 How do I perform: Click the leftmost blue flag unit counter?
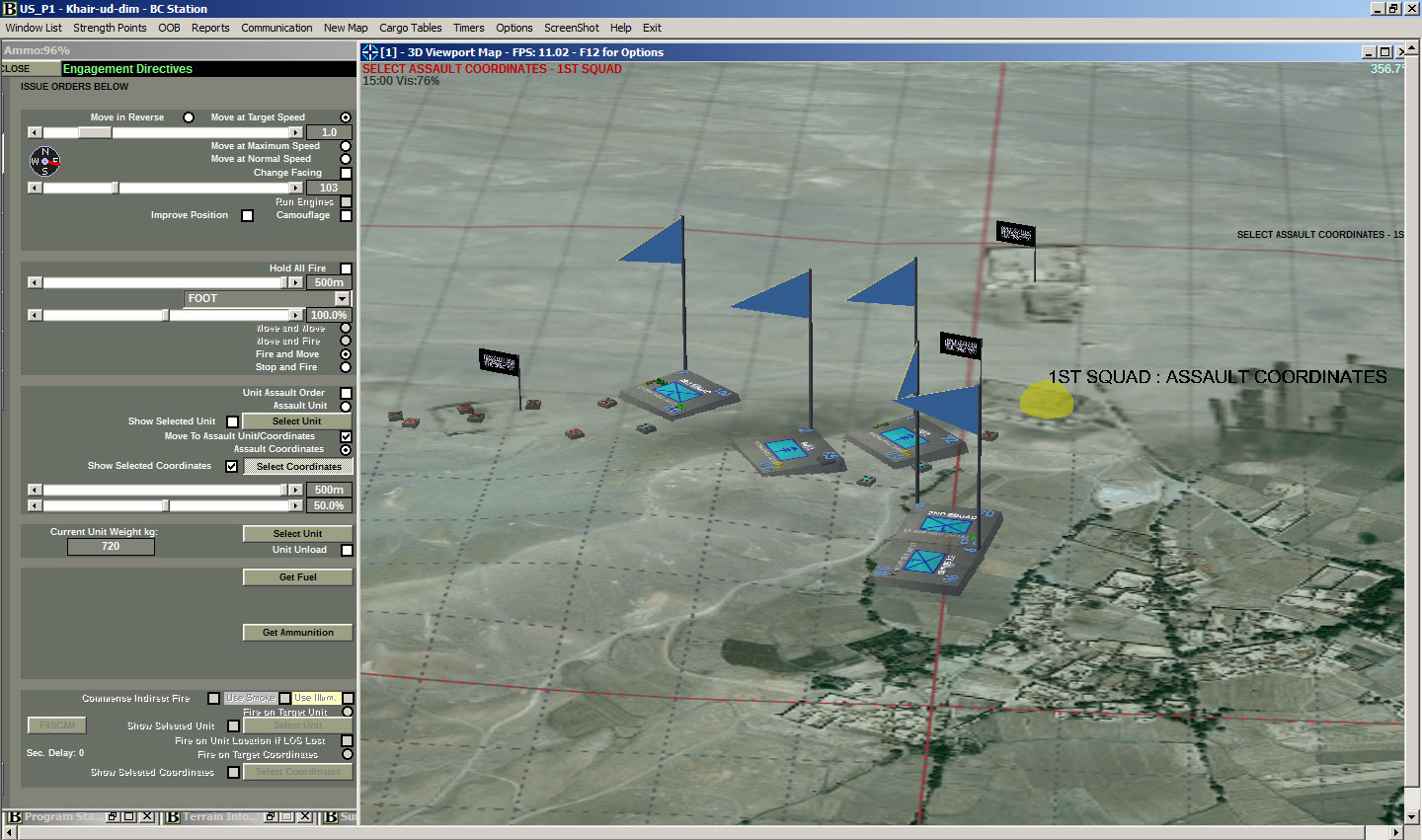click(677, 393)
